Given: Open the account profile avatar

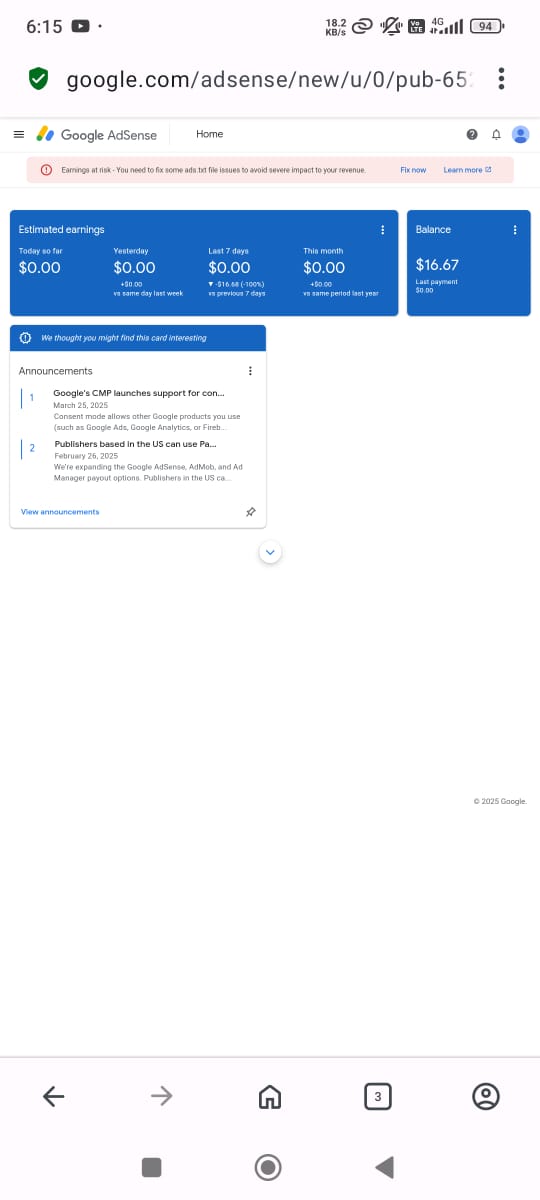Looking at the screenshot, I should 520,134.
